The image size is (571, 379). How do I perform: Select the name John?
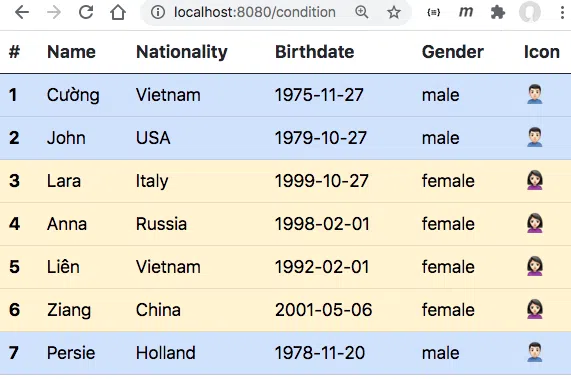coord(66,138)
